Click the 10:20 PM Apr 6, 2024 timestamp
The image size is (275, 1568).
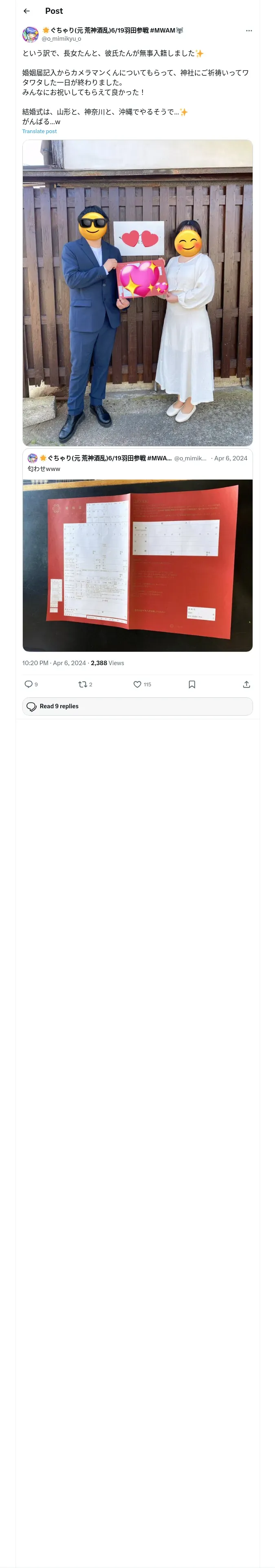[x=54, y=663]
